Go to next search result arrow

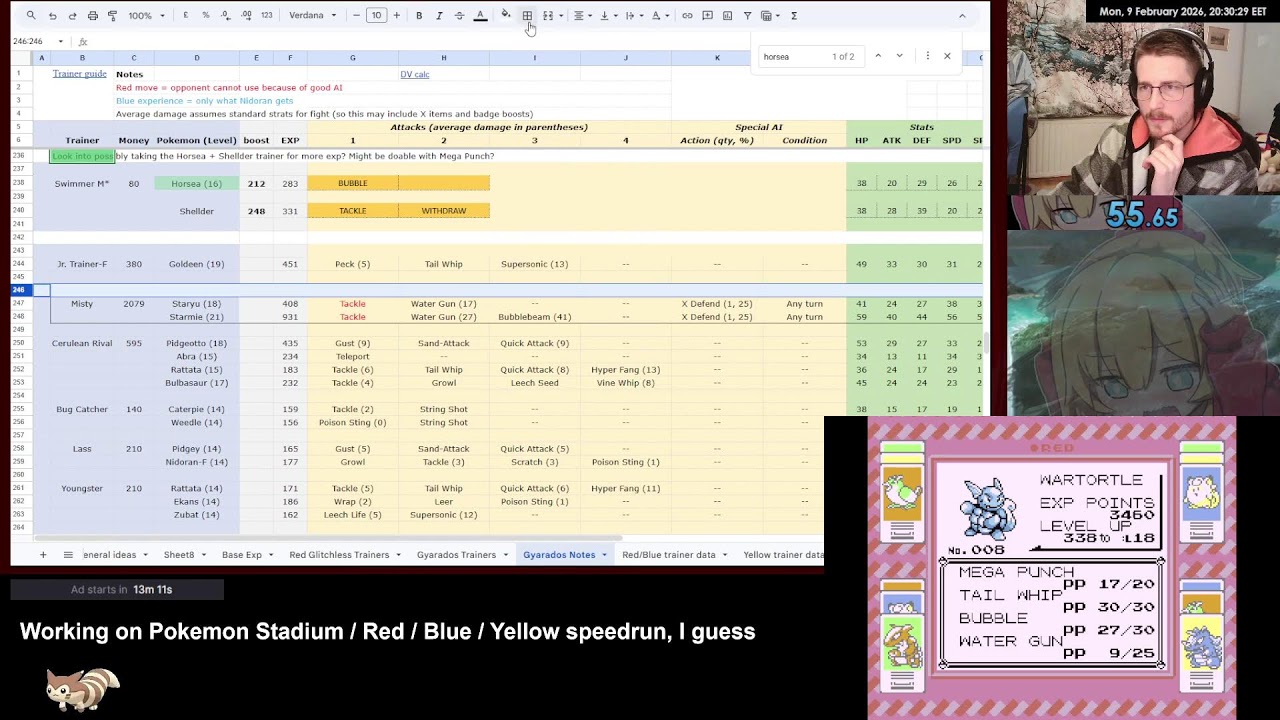(899, 56)
